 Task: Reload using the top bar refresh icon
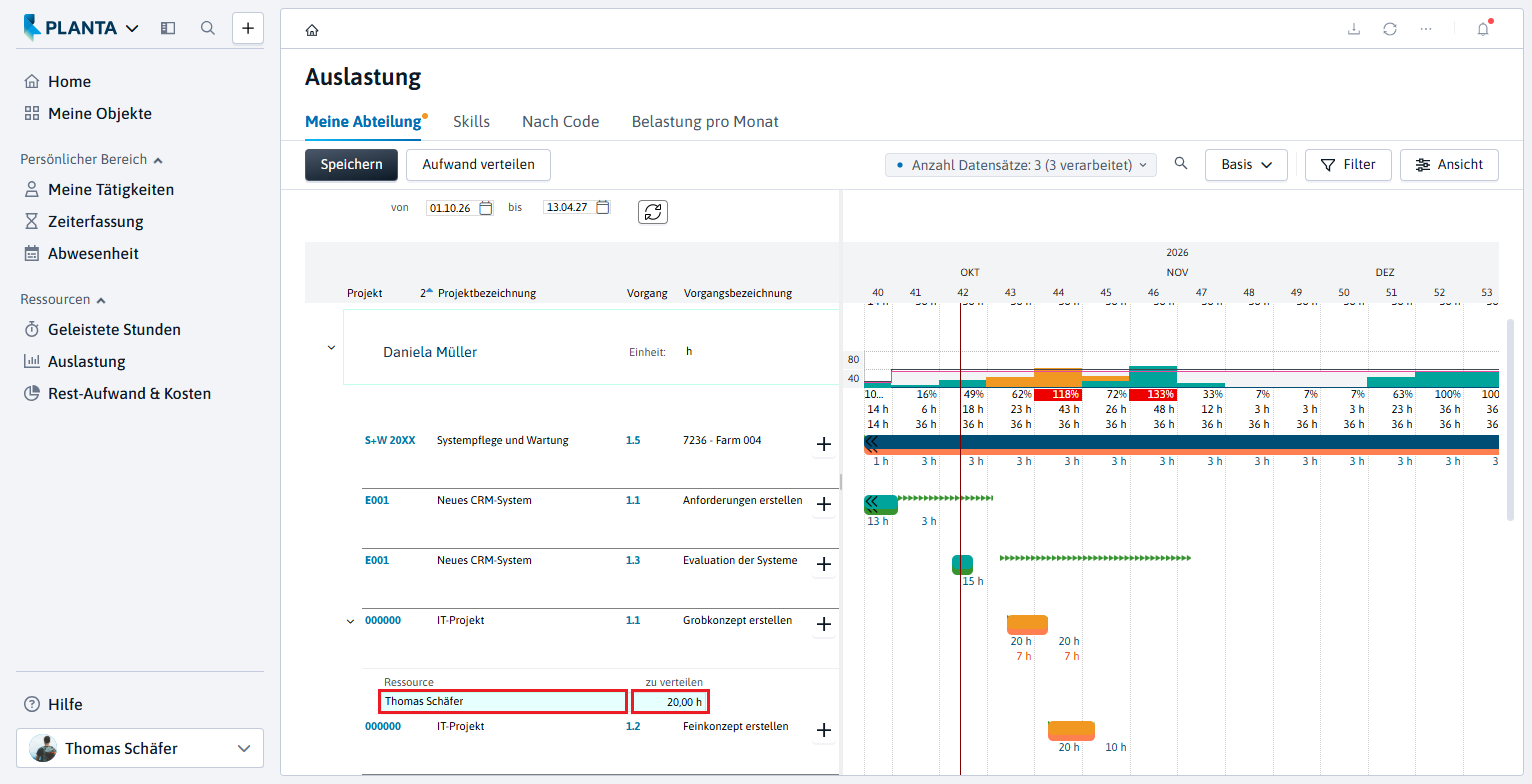(x=1390, y=29)
